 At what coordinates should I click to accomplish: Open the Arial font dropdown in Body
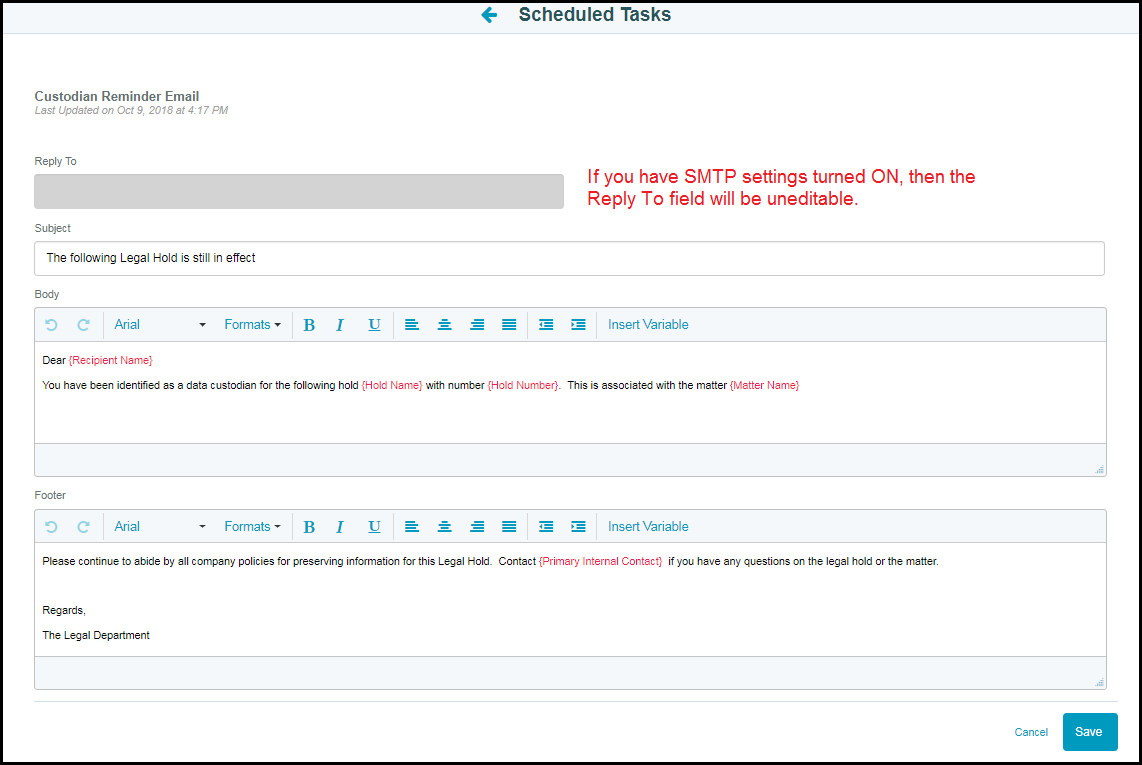[160, 325]
